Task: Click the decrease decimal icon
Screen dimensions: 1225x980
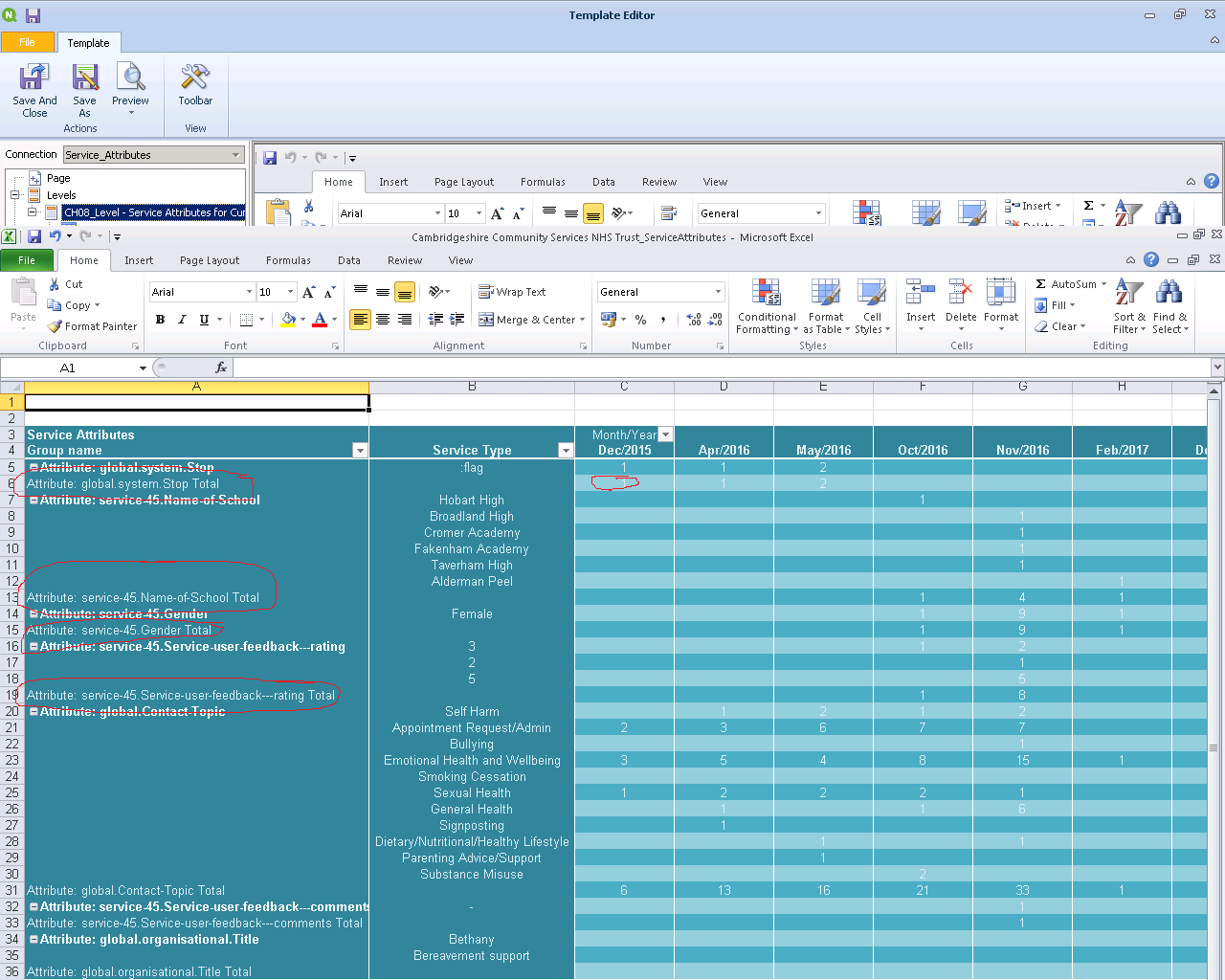Action: (x=716, y=320)
